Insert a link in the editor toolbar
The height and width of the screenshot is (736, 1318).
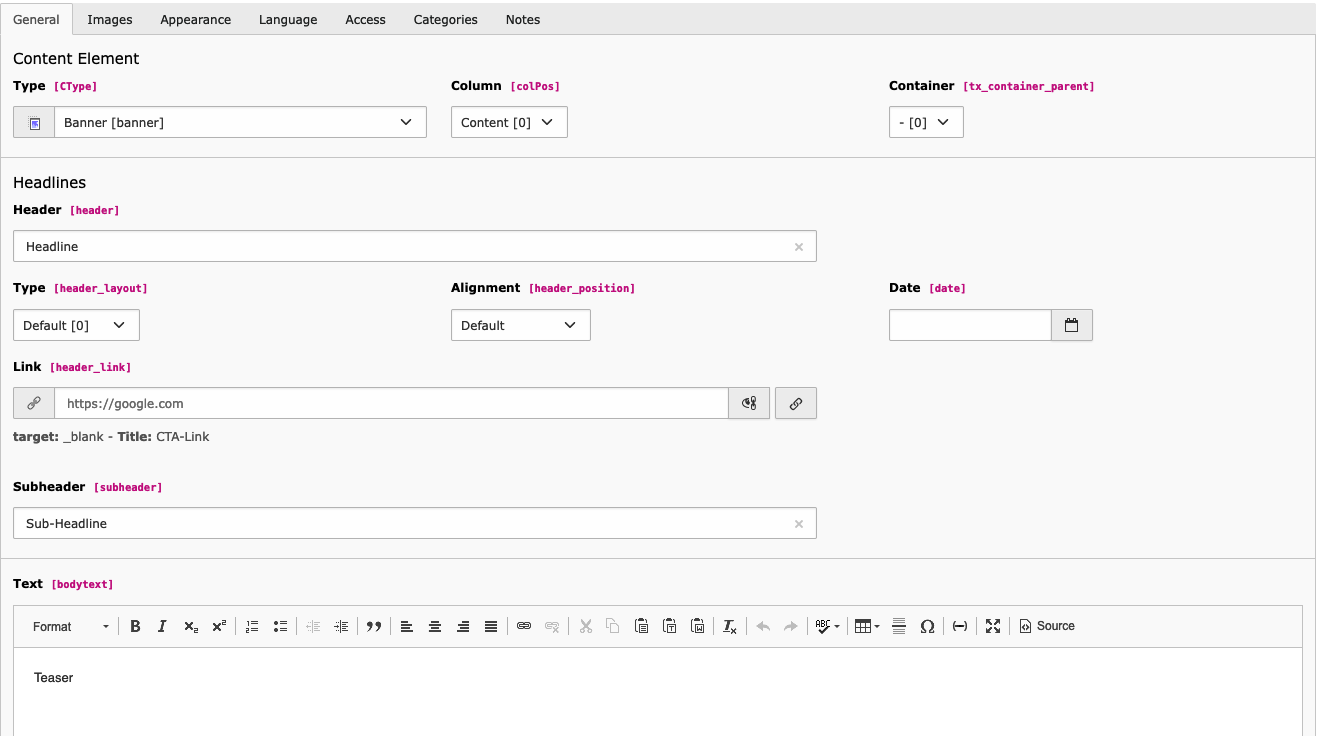524,626
